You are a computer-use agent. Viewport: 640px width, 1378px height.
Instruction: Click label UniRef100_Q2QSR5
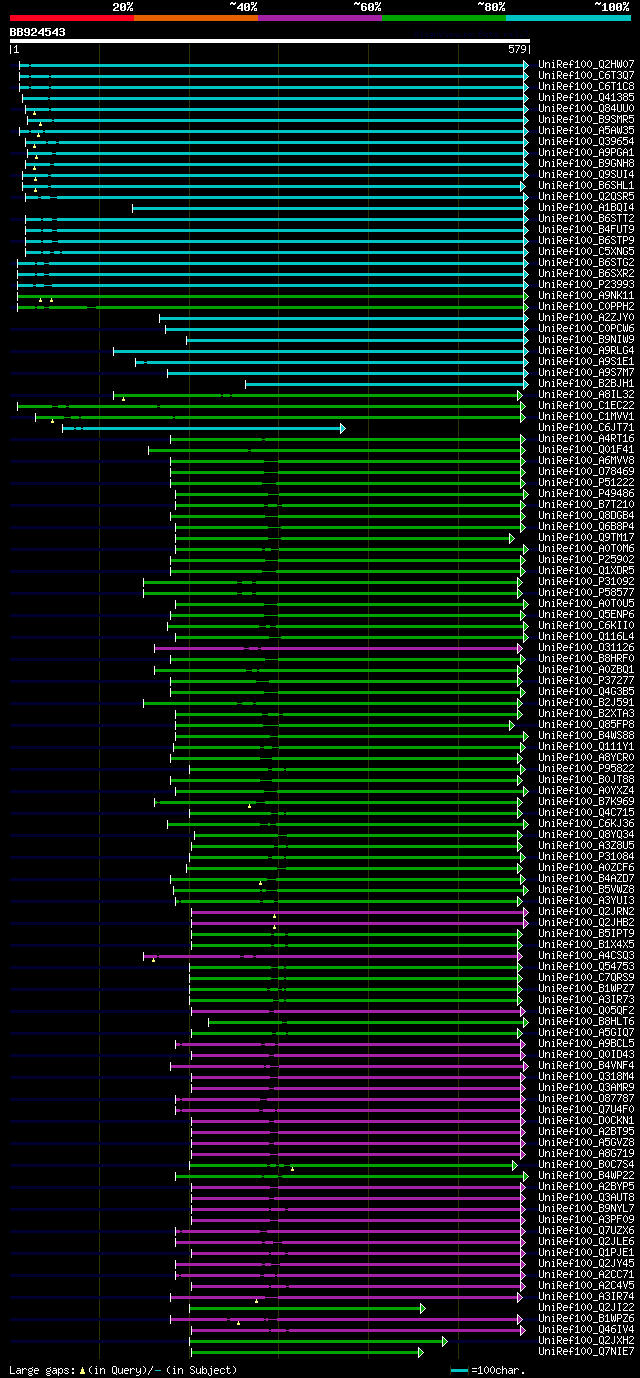coord(586,196)
